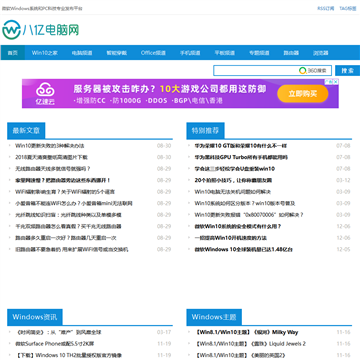This screenshot has height=360, width=360.
Task: Open the 20个拍照小技巧 article
Action: [233, 180]
